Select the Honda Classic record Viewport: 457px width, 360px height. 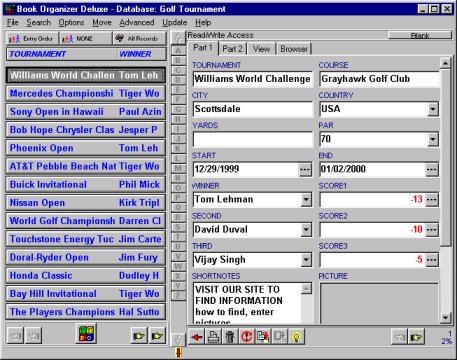tap(86, 275)
